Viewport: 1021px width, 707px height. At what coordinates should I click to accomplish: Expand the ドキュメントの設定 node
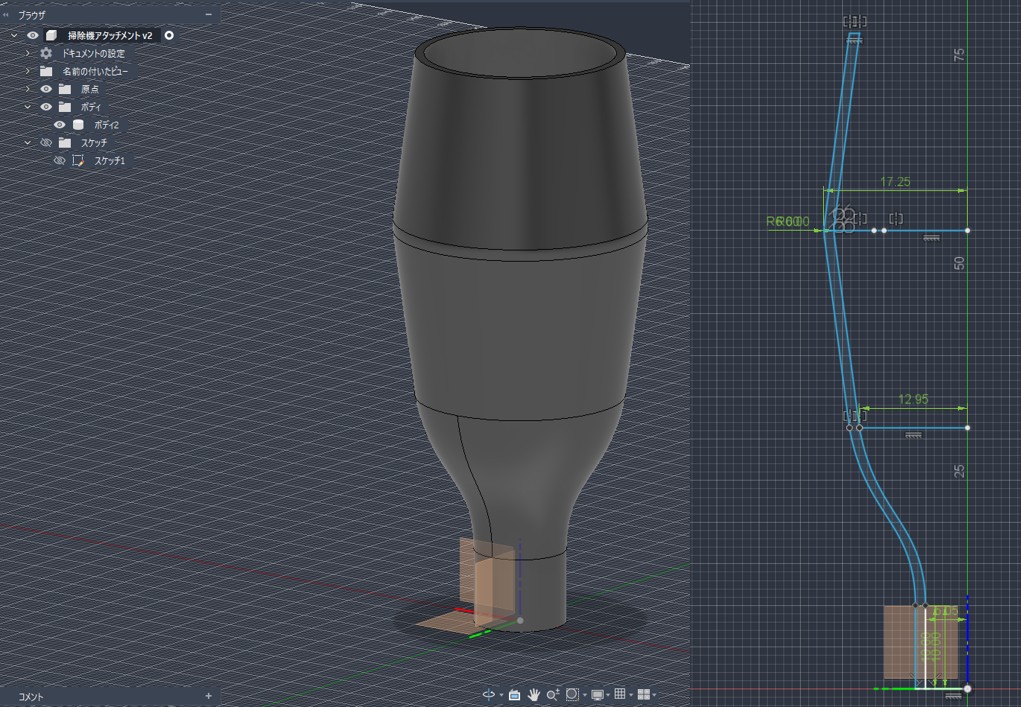[27, 53]
